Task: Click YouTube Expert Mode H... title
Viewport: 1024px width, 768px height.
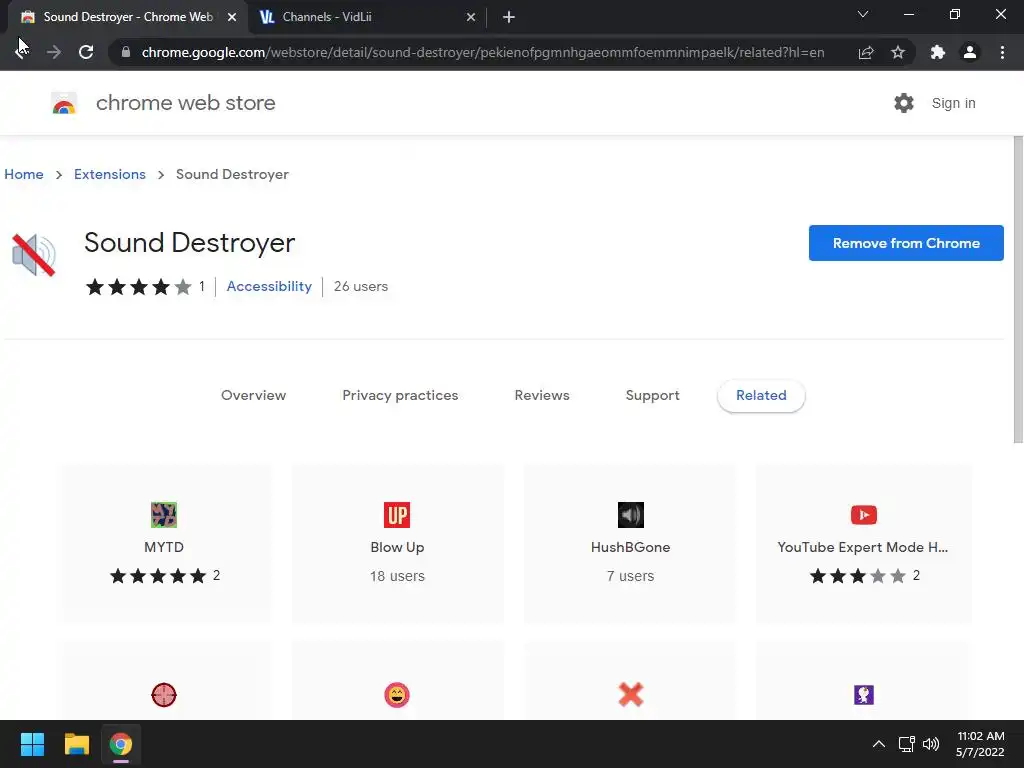Action: pyautogui.click(x=863, y=547)
